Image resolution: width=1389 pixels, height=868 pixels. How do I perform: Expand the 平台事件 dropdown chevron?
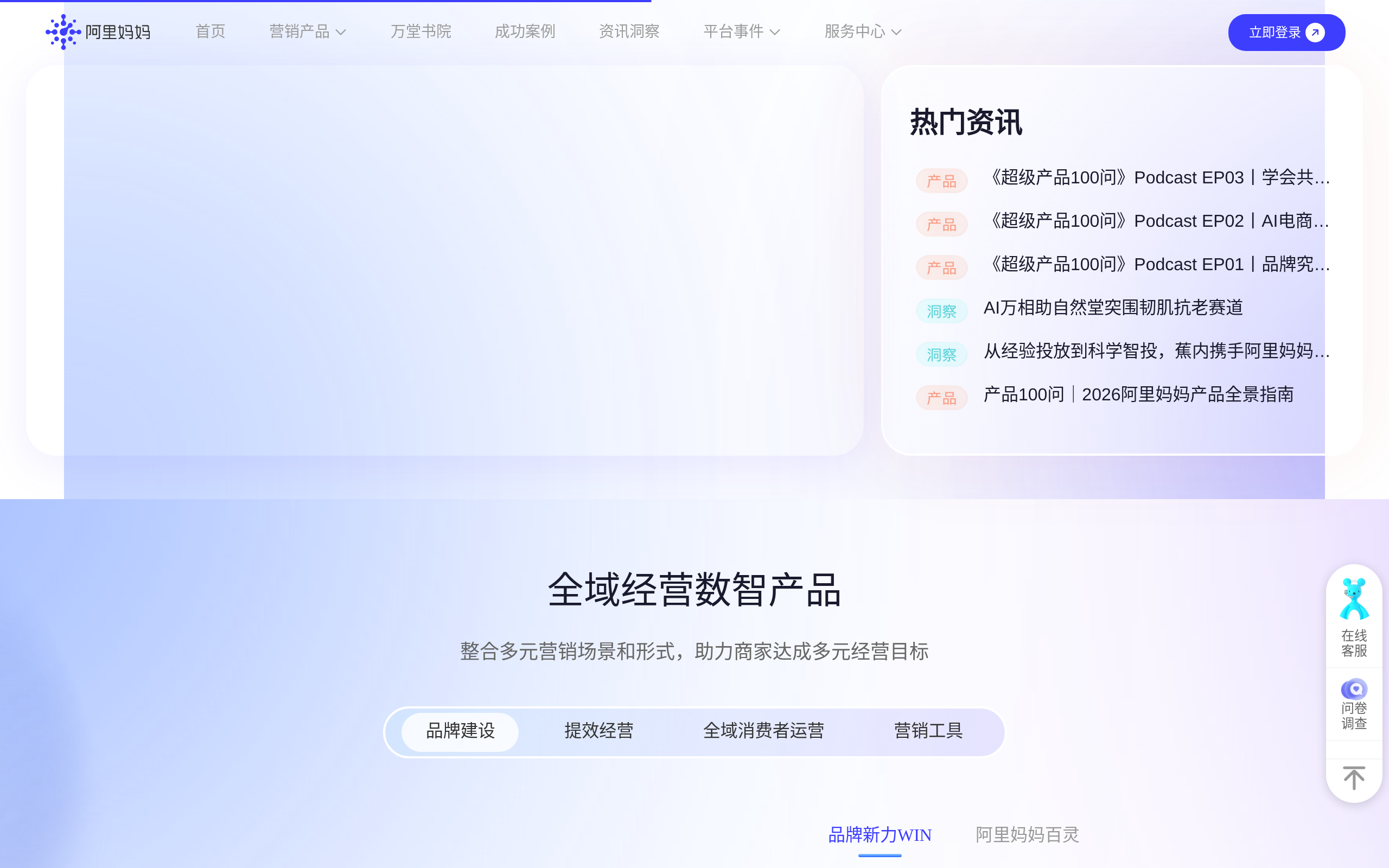775,32
